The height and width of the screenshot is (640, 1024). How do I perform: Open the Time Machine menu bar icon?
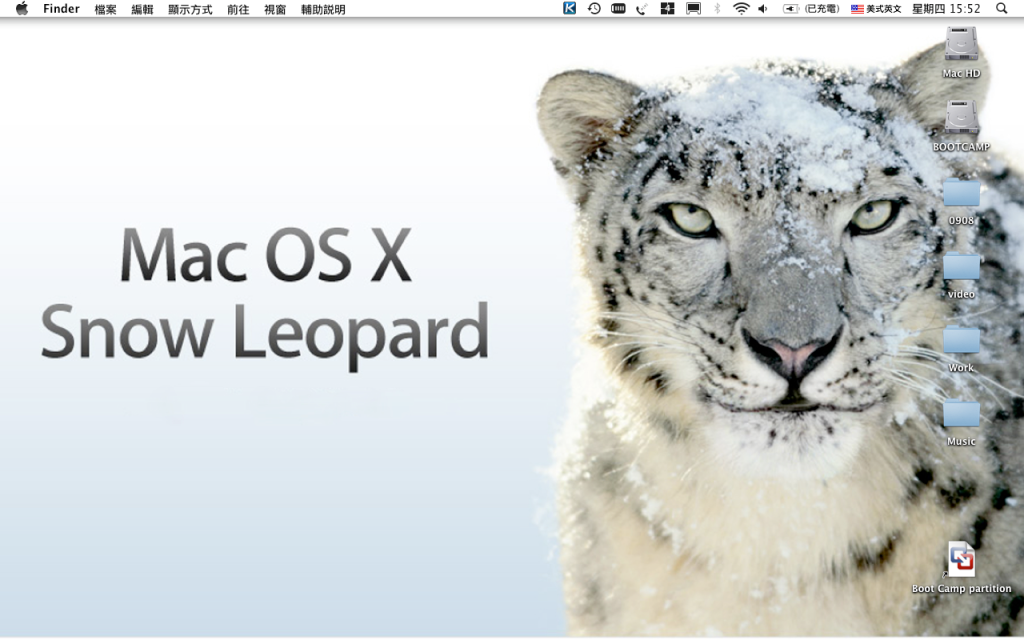(594, 8)
